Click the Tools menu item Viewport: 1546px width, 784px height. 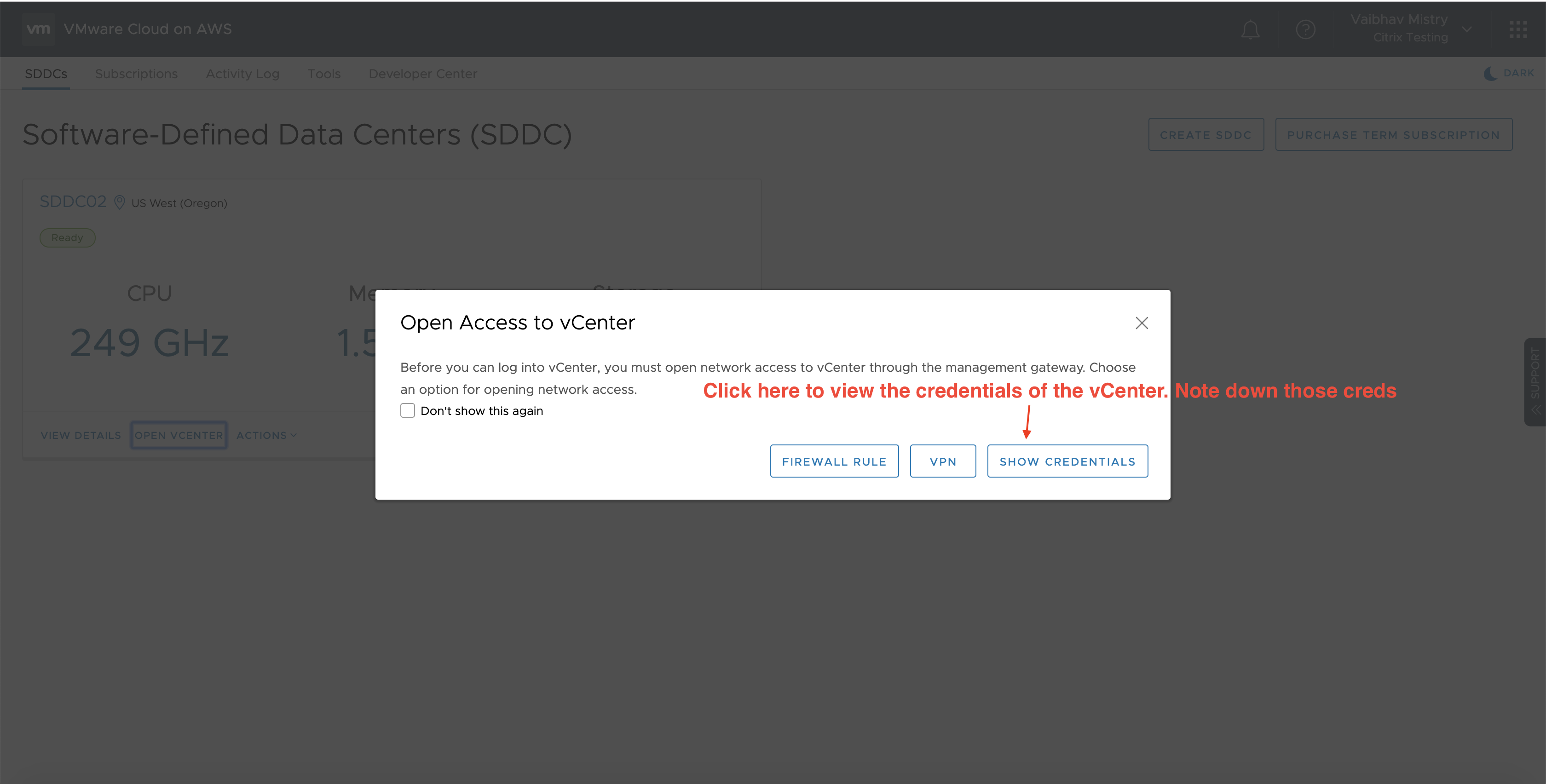click(x=323, y=73)
